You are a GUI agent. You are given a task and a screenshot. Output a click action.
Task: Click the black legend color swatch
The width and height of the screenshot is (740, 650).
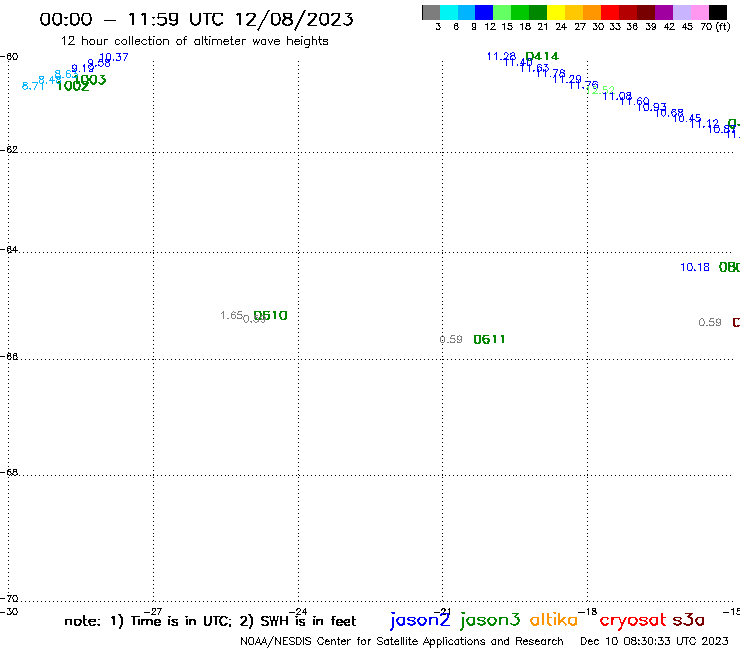click(x=718, y=12)
